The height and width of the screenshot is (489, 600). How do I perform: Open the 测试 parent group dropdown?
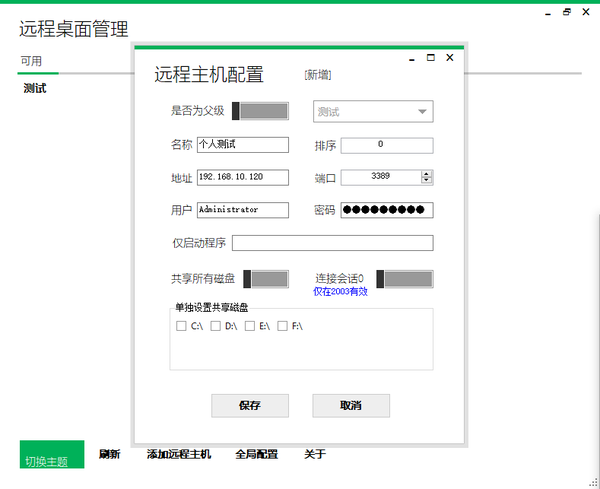click(373, 111)
